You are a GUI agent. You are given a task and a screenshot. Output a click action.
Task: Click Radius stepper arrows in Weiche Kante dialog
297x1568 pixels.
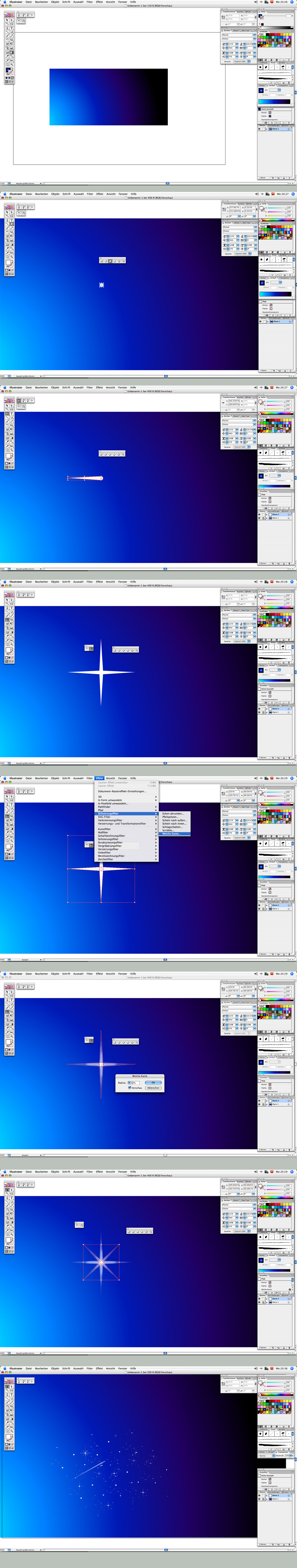pos(129,1082)
